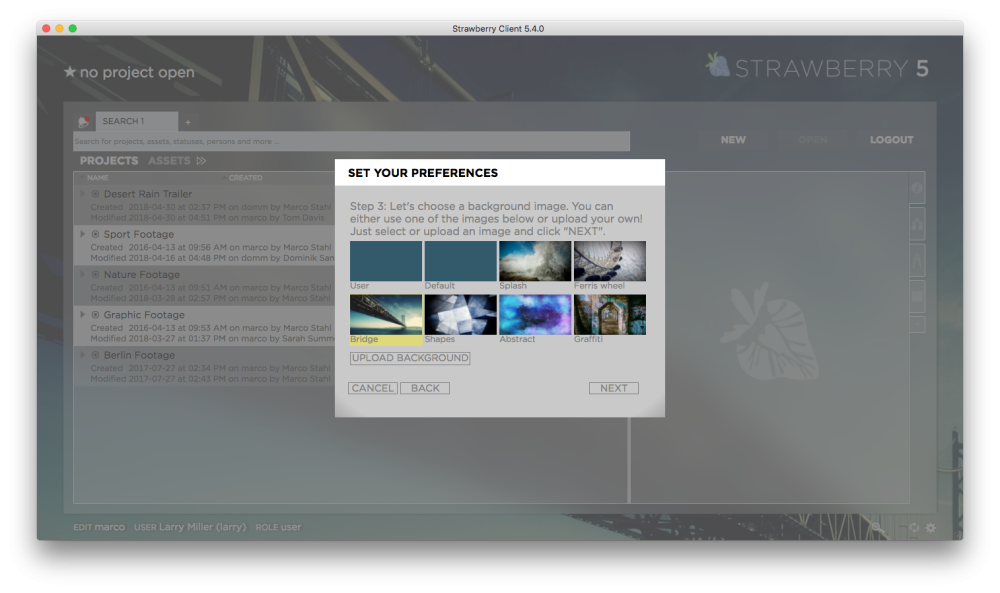This screenshot has height=593, width=1000.
Task: Click the NEXT button in preferences dialog
Action: pyautogui.click(x=613, y=388)
